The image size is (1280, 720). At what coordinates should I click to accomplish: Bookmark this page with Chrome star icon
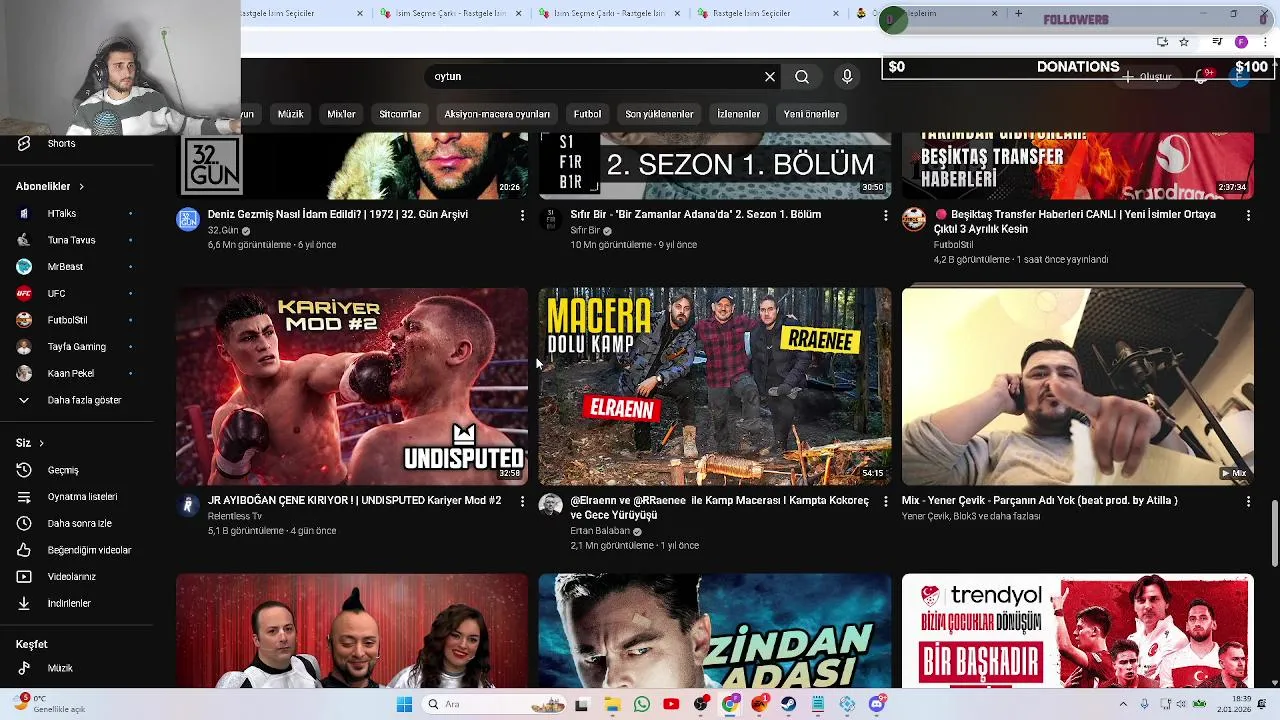coord(1184,42)
